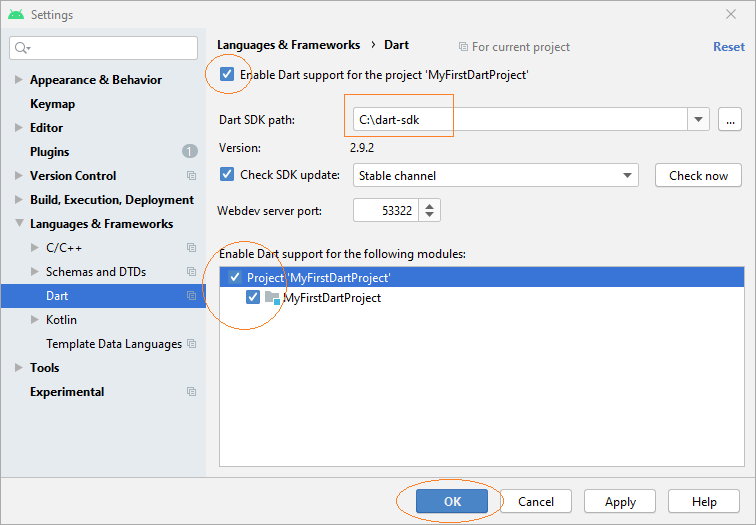
Task: Expand the Appearance & Behavior section
Action: (18, 80)
